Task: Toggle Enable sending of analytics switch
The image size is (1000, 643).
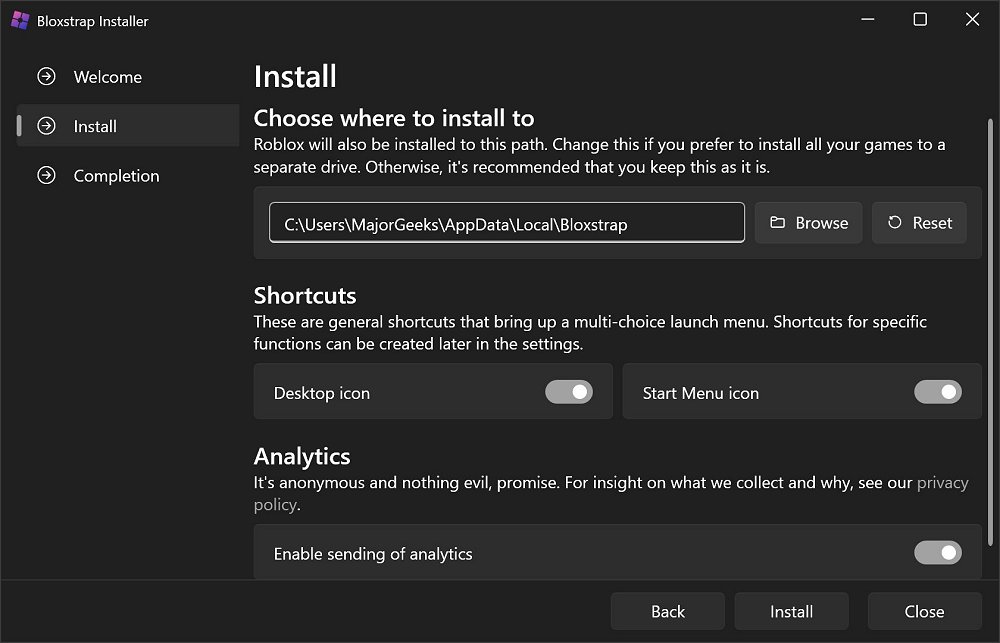Action: 938,553
